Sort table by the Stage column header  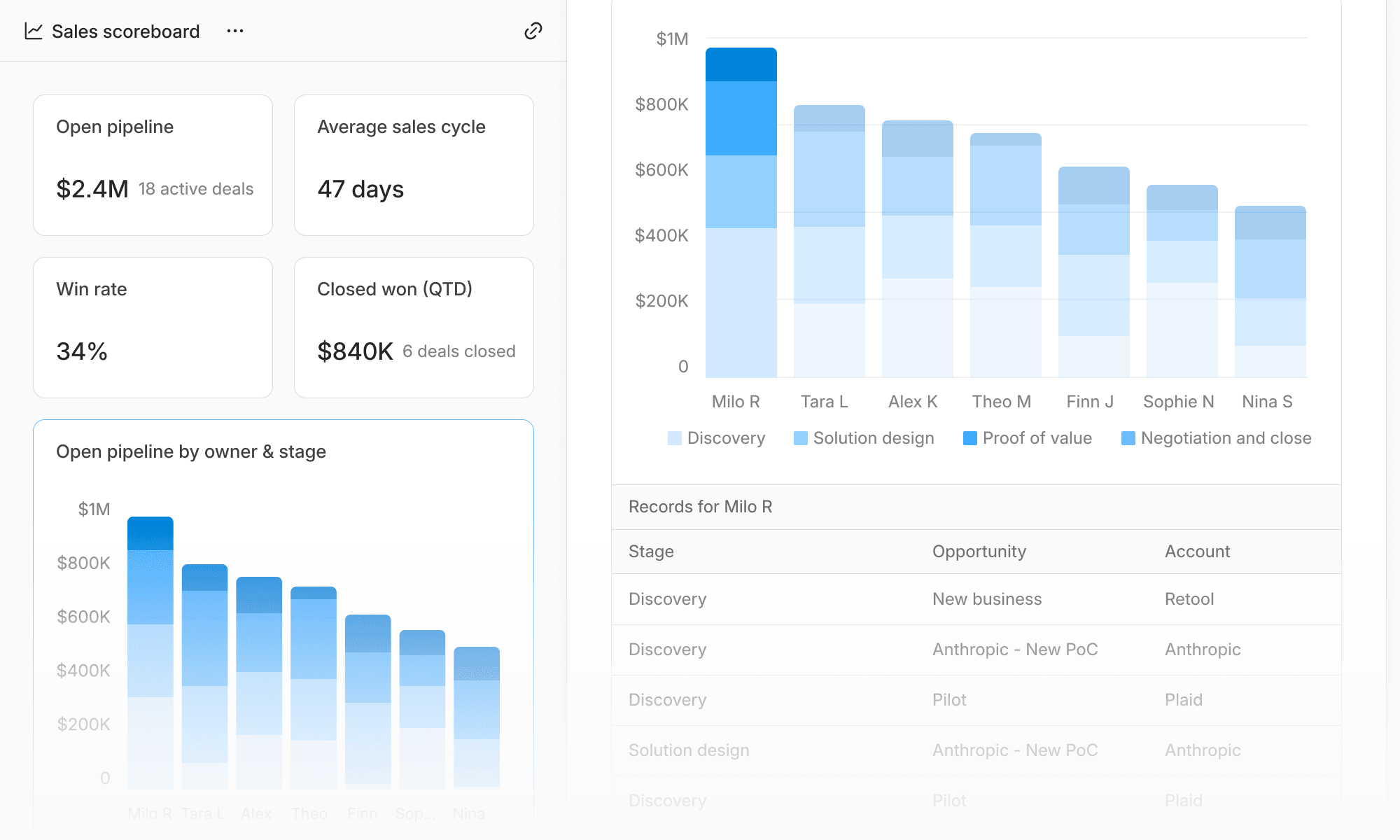[x=651, y=552]
